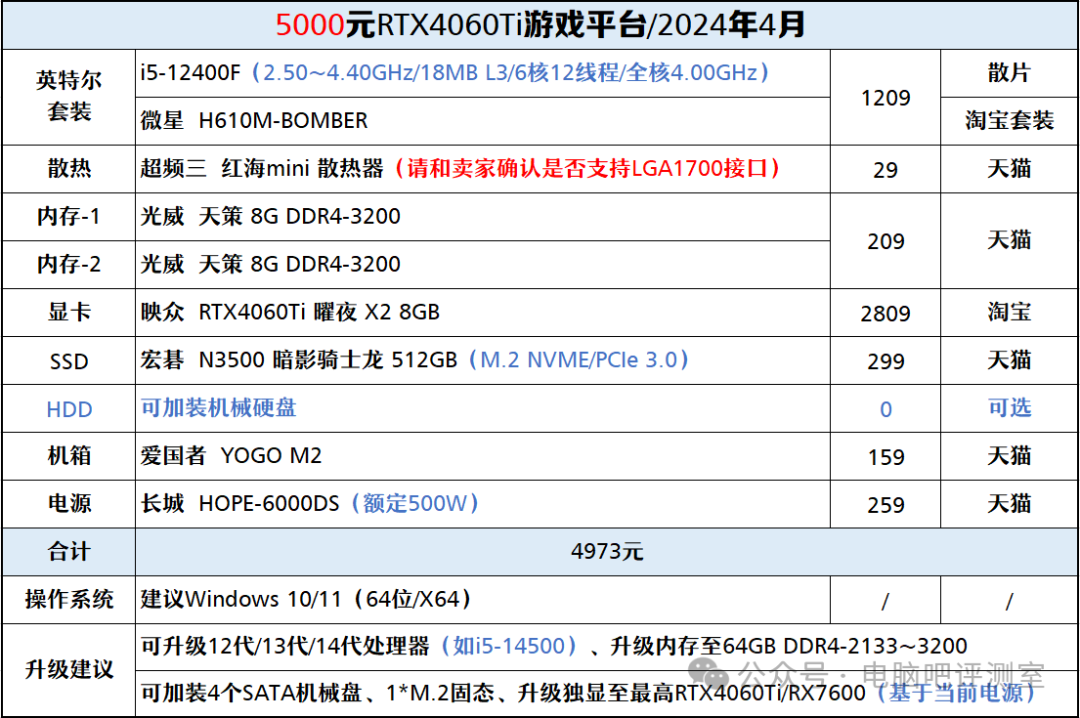
Task: Click the '爱国者 YOGO M2' case cell
Action: tap(483, 456)
